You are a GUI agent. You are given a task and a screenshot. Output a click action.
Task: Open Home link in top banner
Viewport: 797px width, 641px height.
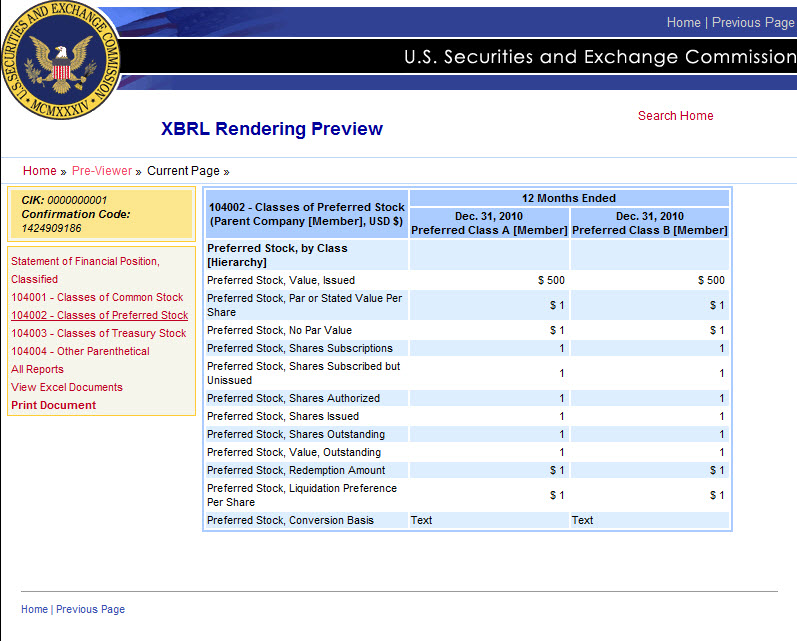pyautogui.click(x=683, y=22)
